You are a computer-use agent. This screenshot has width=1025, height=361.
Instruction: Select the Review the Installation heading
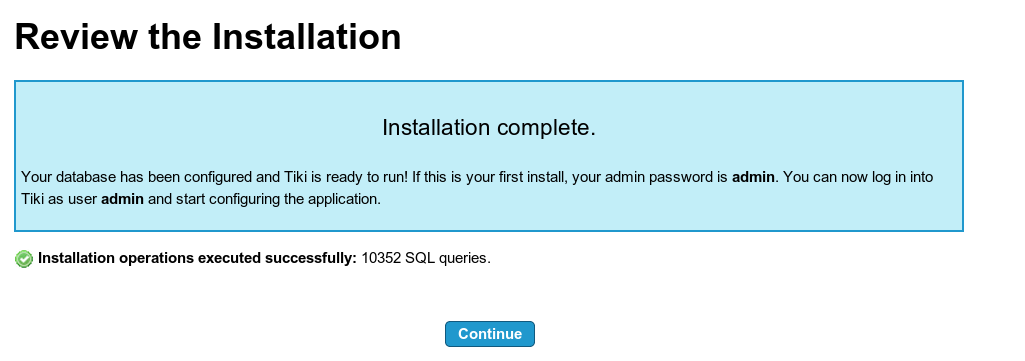pos(208,37)
